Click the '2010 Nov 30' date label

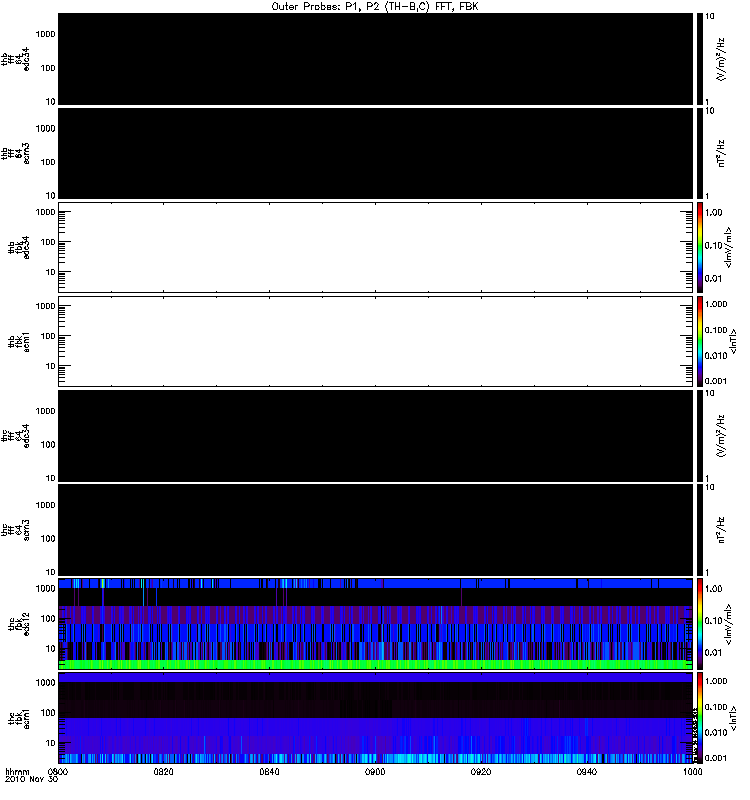32,780
